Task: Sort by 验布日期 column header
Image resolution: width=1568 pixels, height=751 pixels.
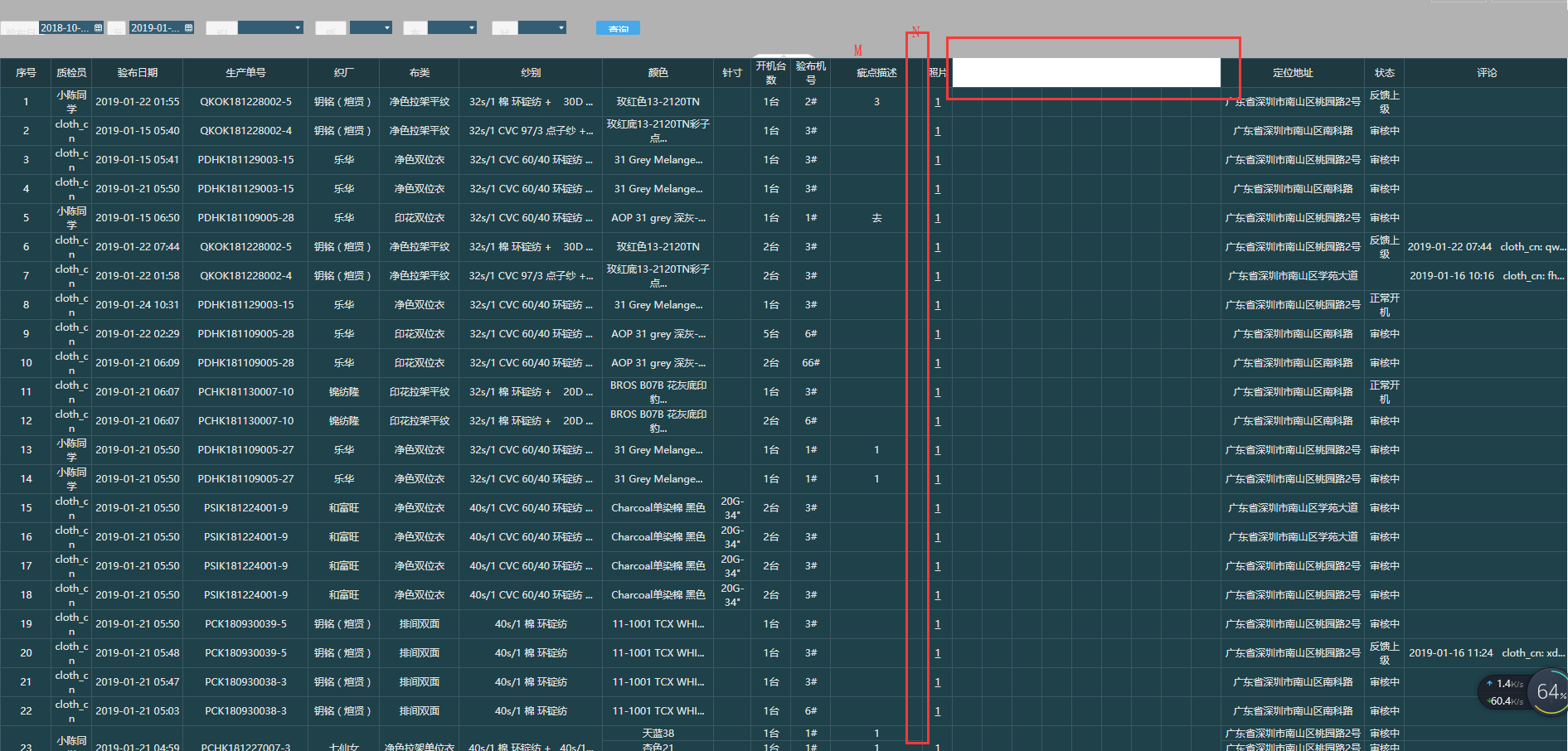Action: pyautogui.click(x=137, y=73)
